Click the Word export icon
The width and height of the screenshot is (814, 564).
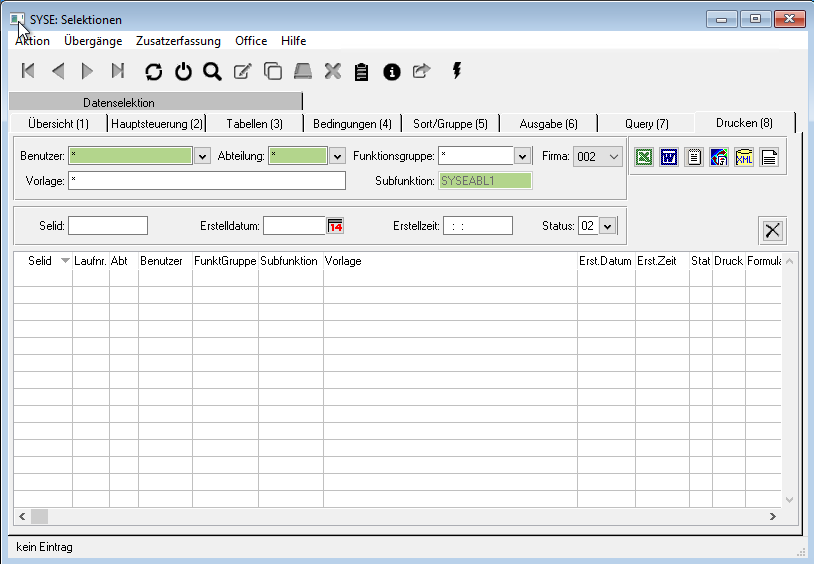click(669, 157)
